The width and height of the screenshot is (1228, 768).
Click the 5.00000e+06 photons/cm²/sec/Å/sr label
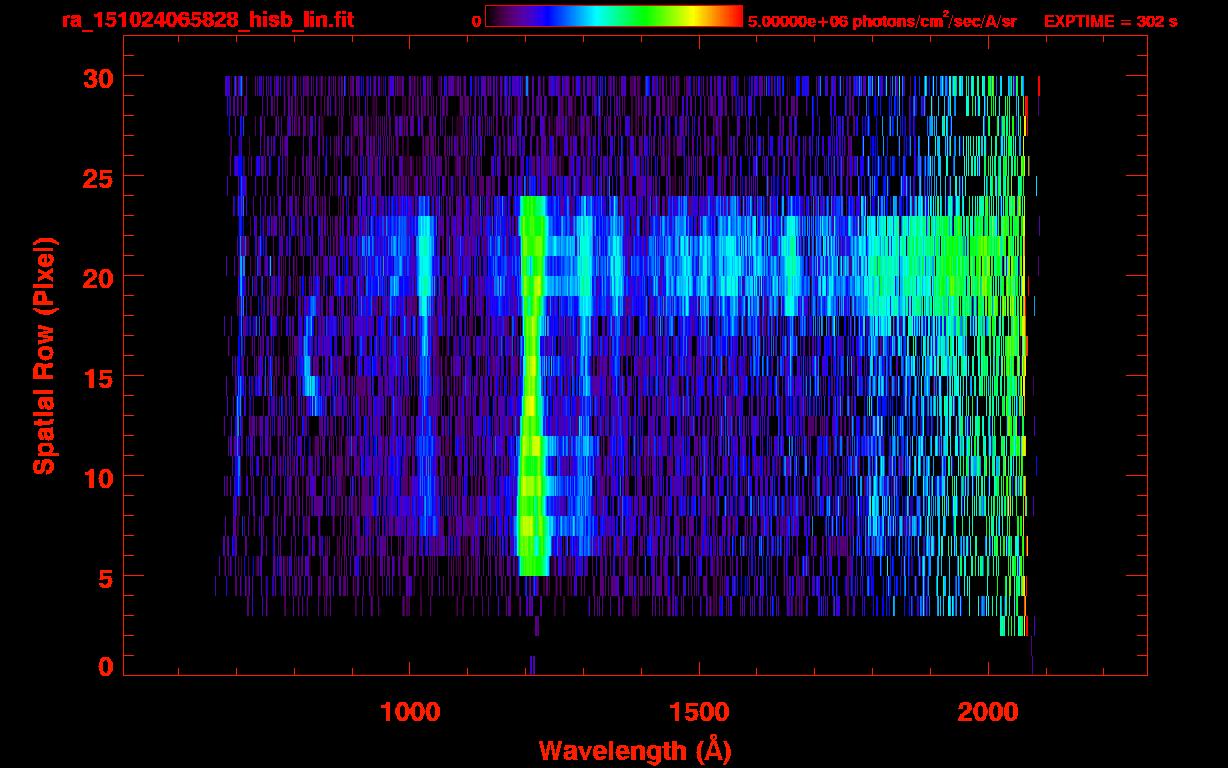coord(882,20)
